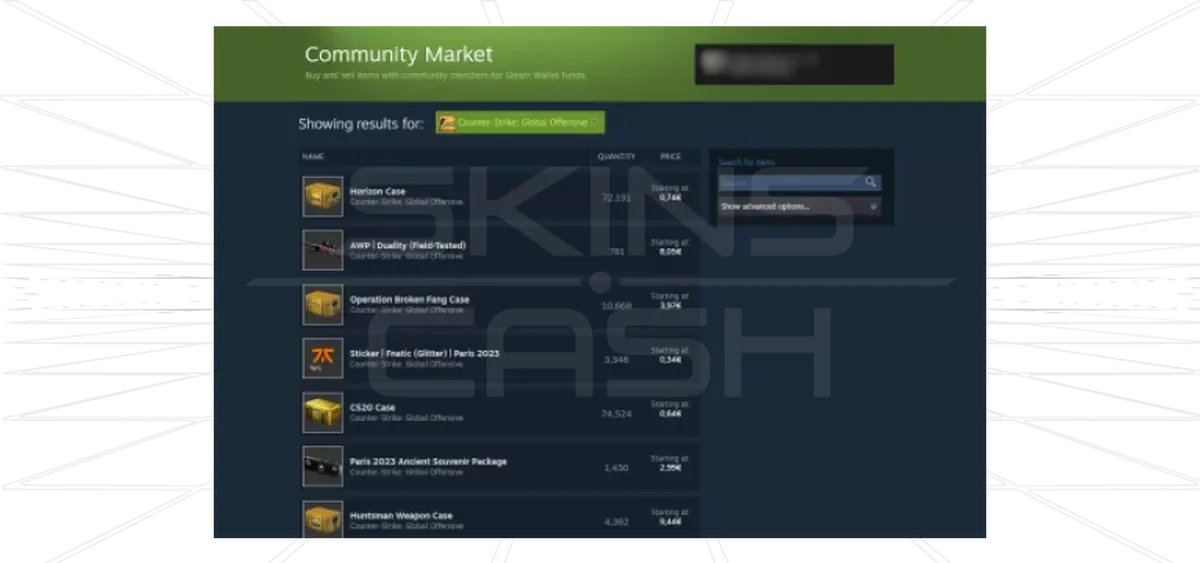This screenshot has width=1200, height=563.
Task: Open Paris 2023 Ancient Souvenir Package name
Action: click(x=428, y=461)
